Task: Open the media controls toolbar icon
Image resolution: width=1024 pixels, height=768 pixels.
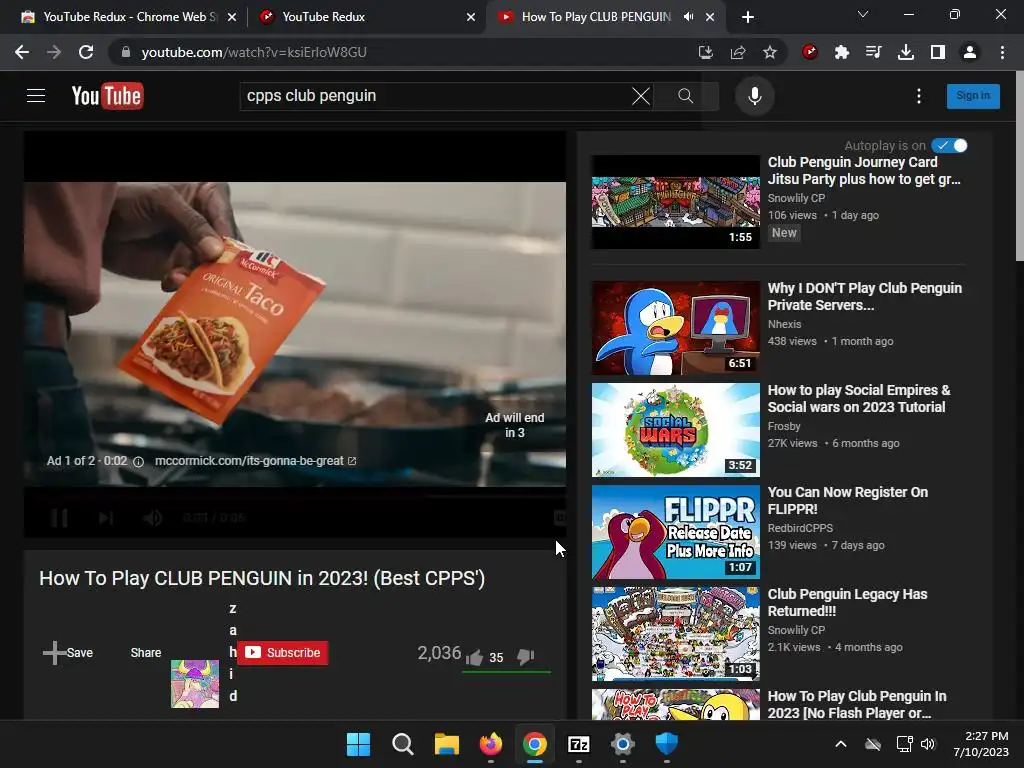Action: [874, 52]
